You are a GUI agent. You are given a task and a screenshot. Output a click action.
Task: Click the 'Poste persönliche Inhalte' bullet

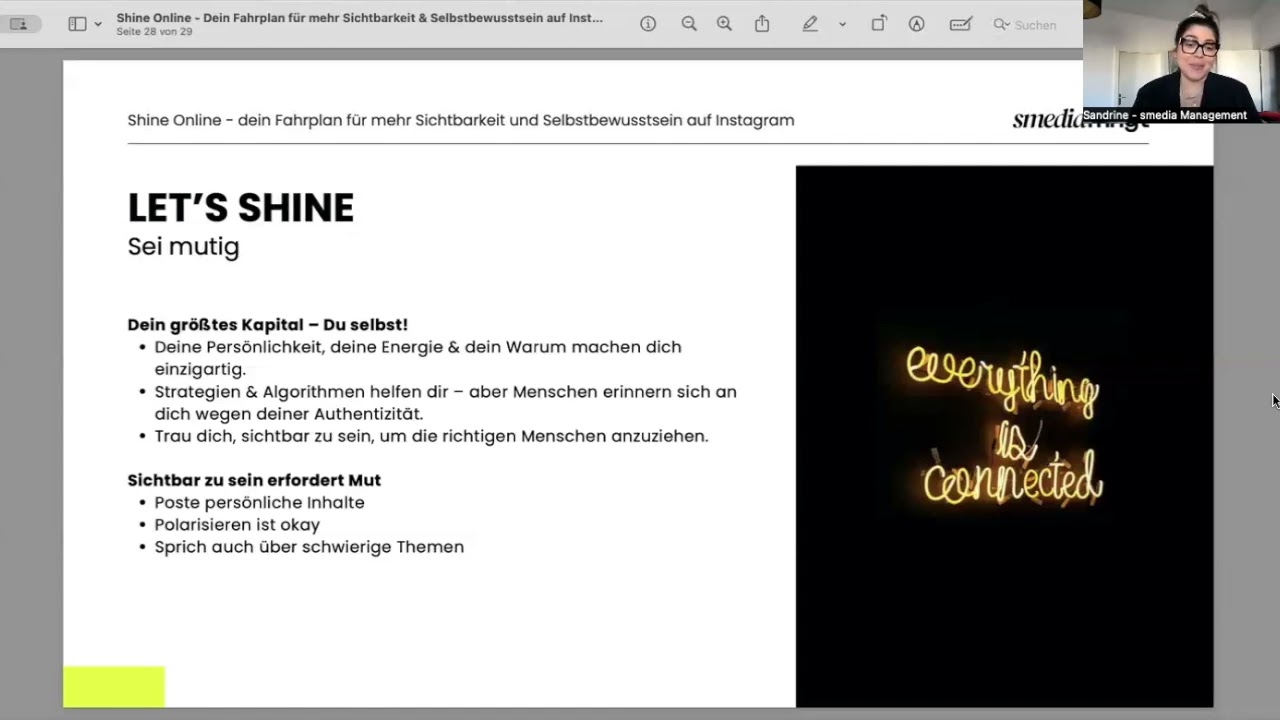[259, 503]
